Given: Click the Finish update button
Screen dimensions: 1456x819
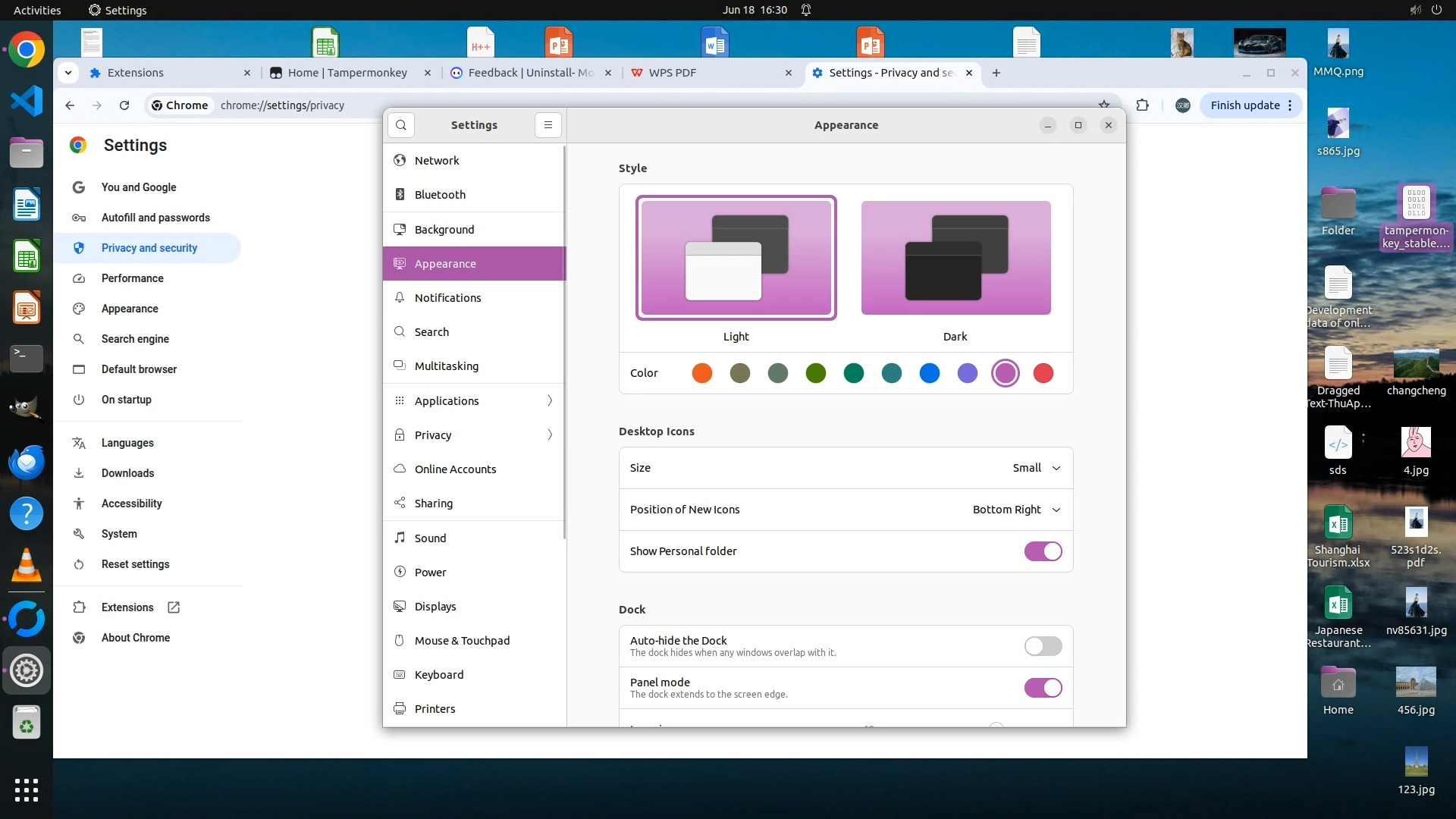Looking at the screenshot, I should pos(1244,105).
